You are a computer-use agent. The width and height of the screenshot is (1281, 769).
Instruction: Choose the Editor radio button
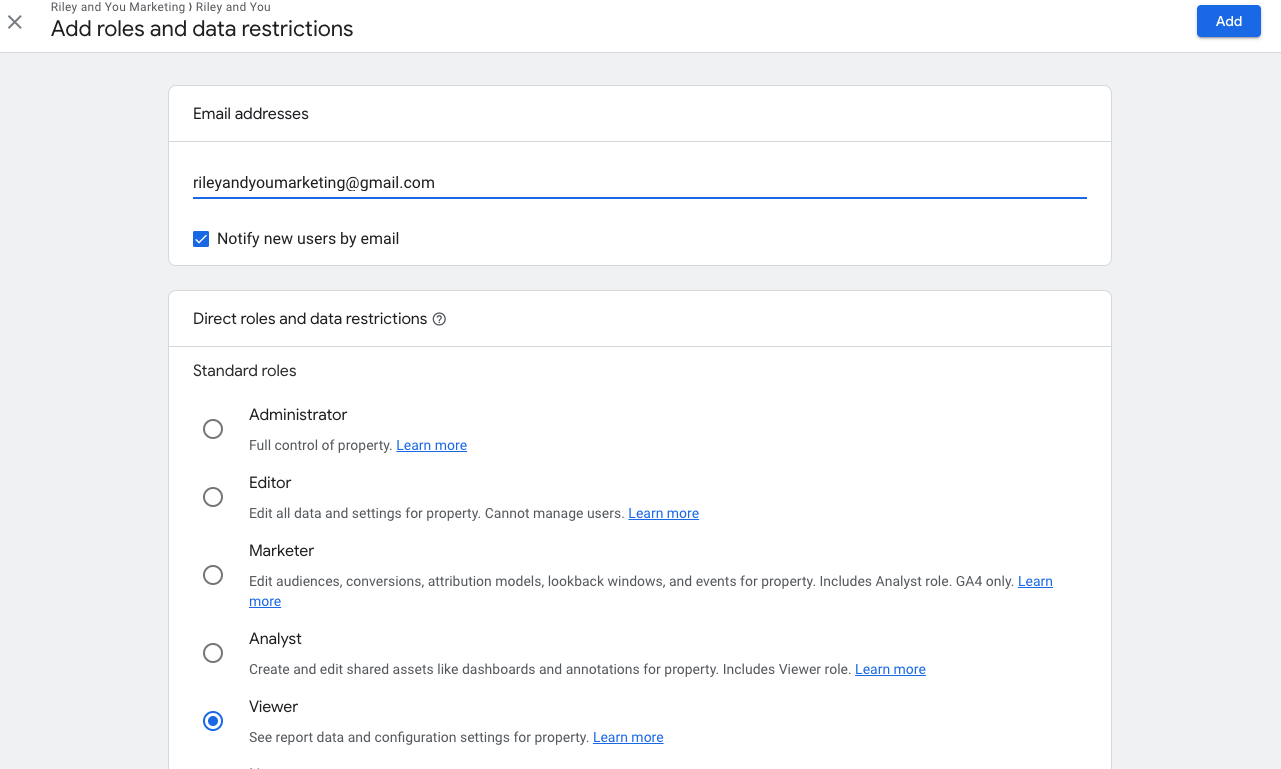click(x=213, y=497)
